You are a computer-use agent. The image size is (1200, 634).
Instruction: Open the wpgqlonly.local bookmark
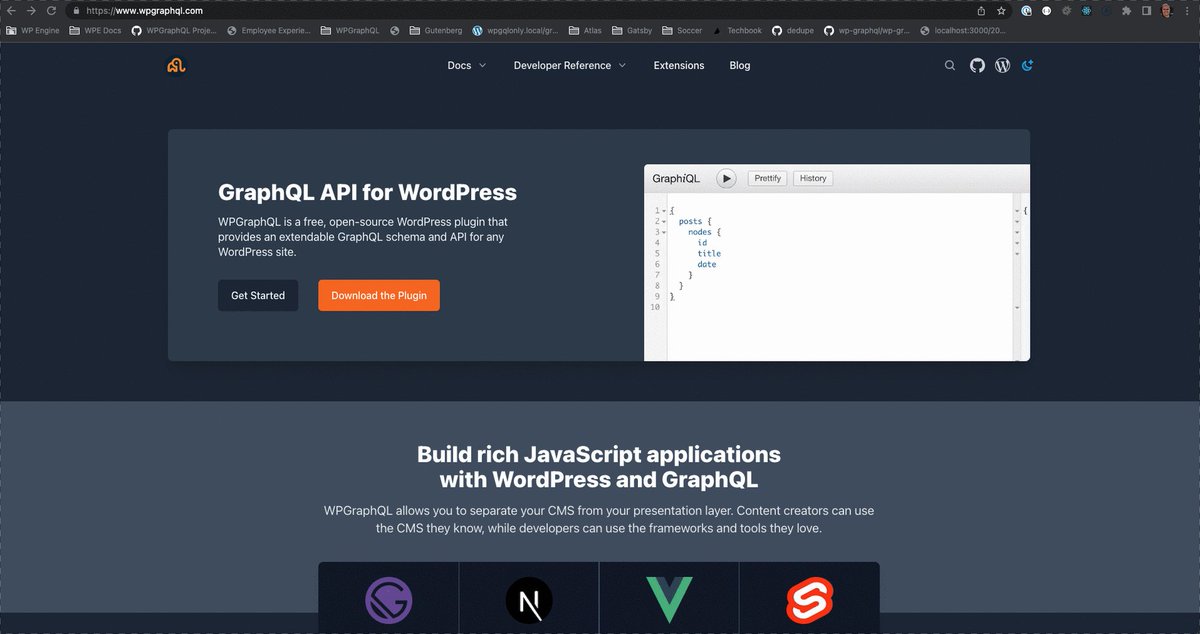[515, 30]
